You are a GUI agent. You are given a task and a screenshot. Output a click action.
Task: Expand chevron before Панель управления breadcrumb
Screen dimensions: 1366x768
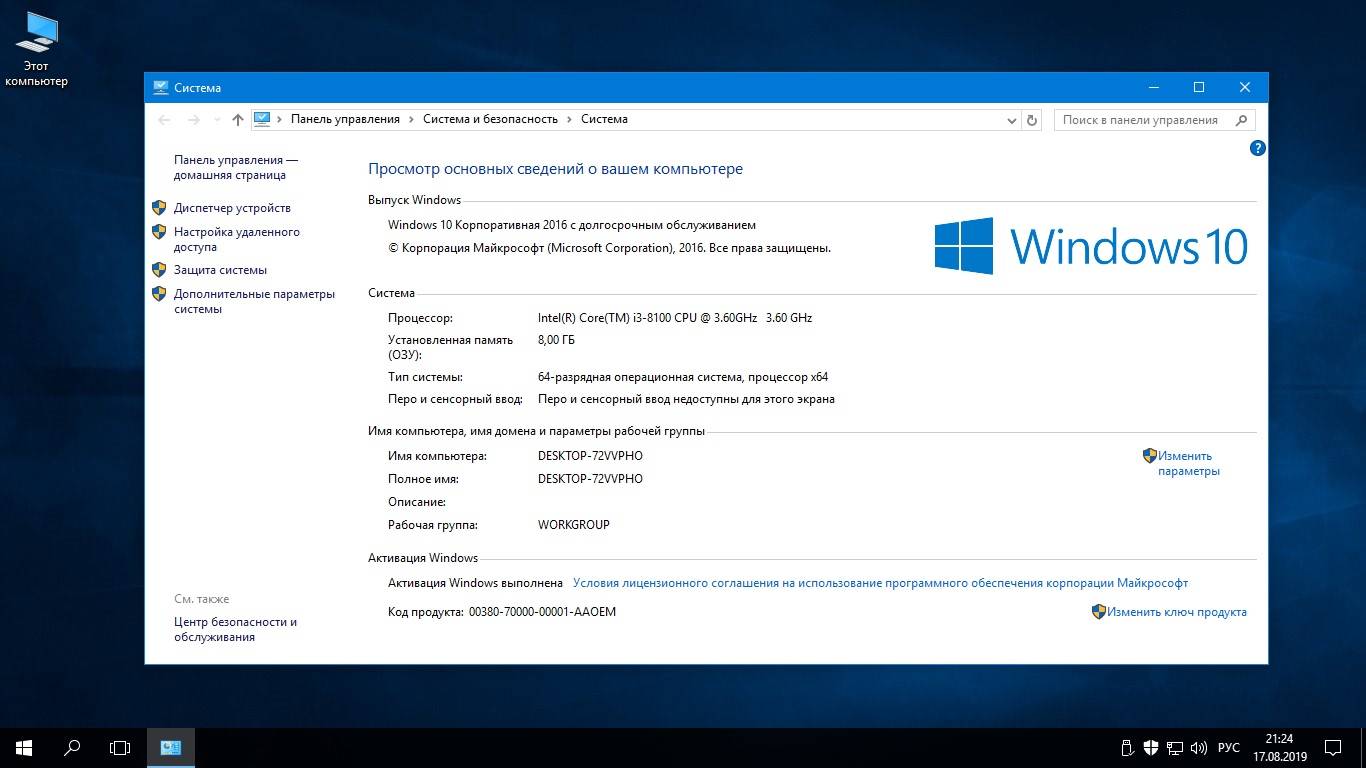280,119
